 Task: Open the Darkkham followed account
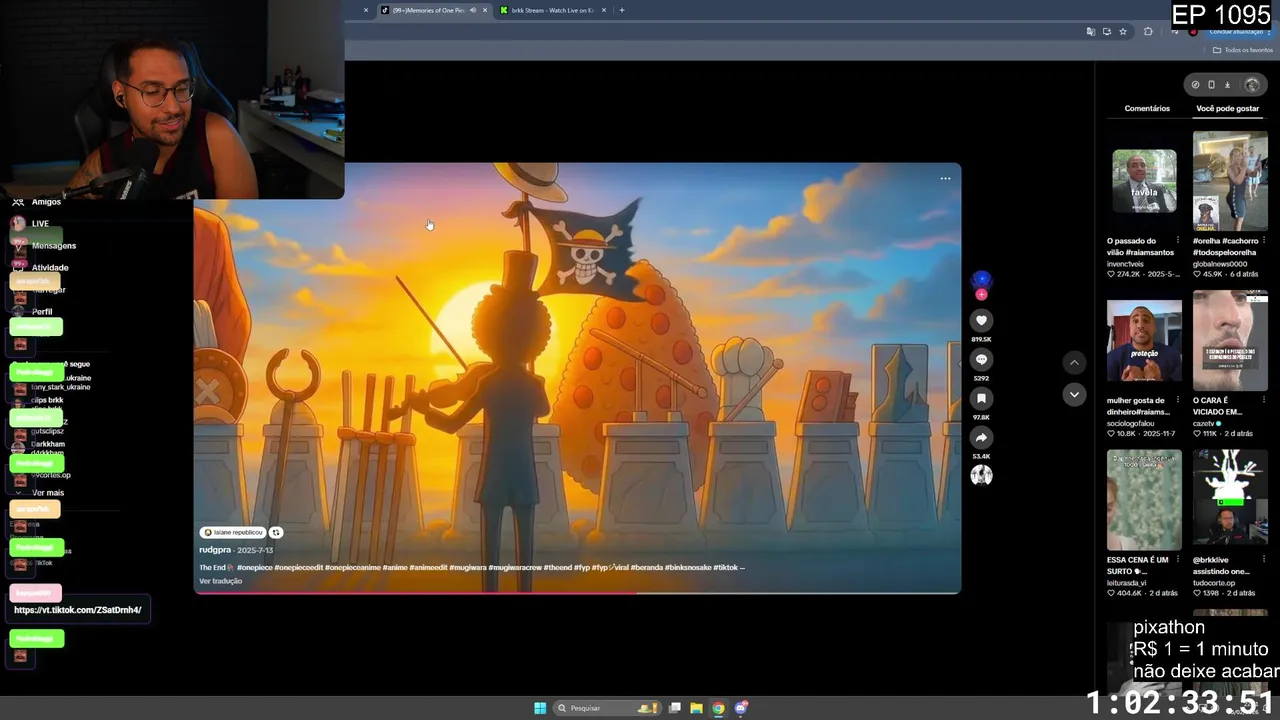click(48, 444)
